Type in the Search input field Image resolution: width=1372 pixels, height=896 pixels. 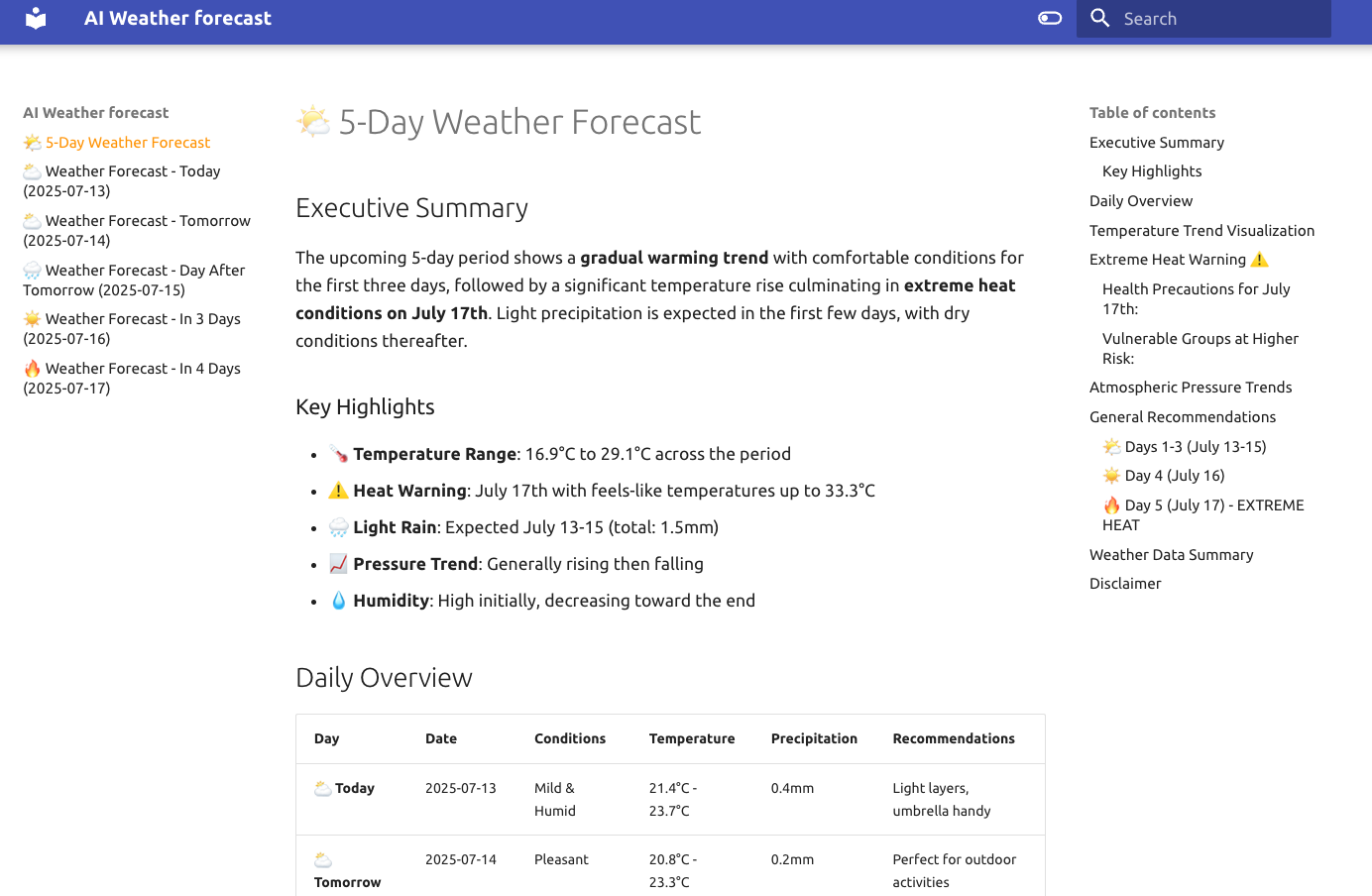(1219, 19)
